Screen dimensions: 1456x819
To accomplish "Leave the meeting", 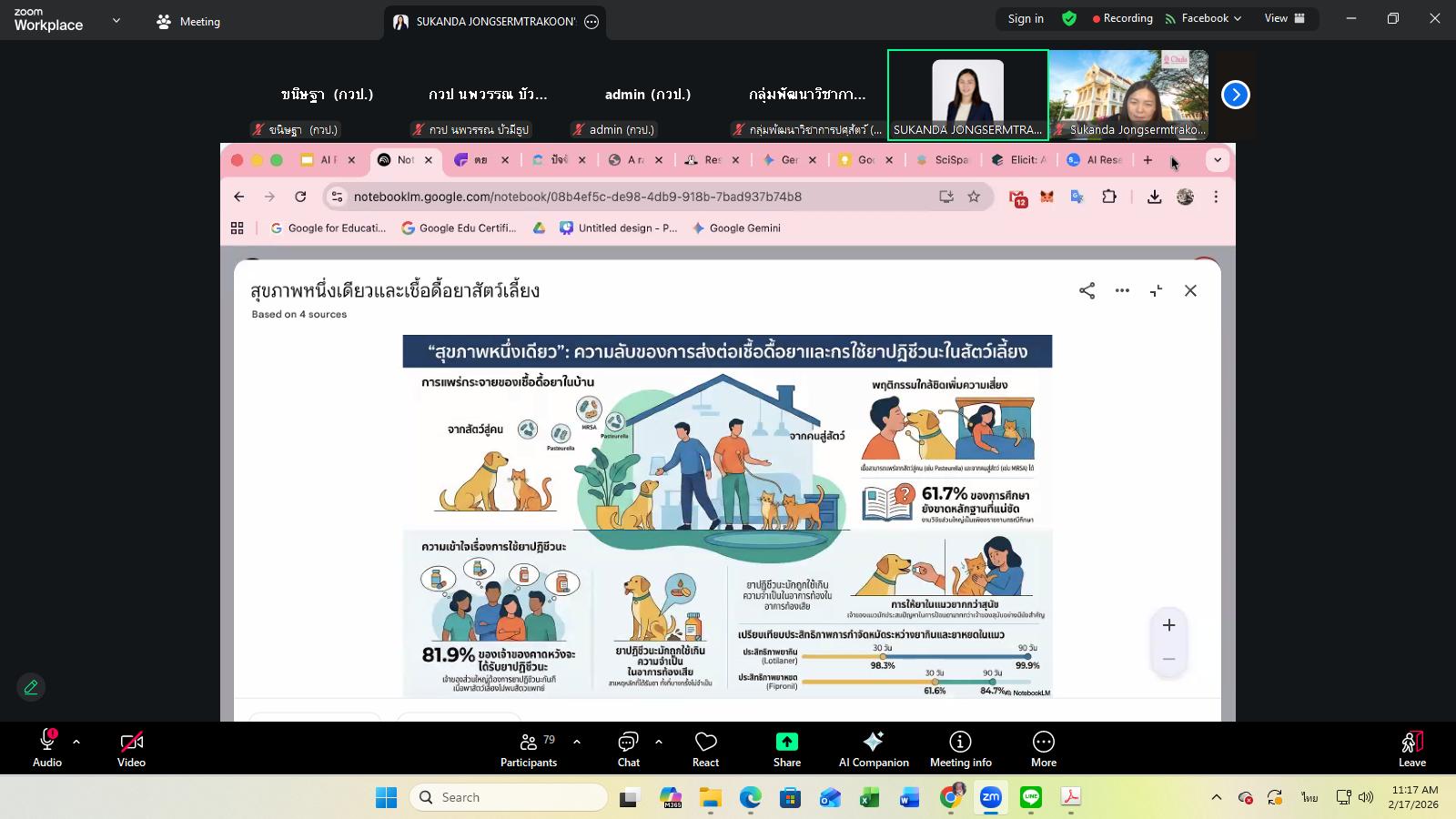I will coord(1411,749).
